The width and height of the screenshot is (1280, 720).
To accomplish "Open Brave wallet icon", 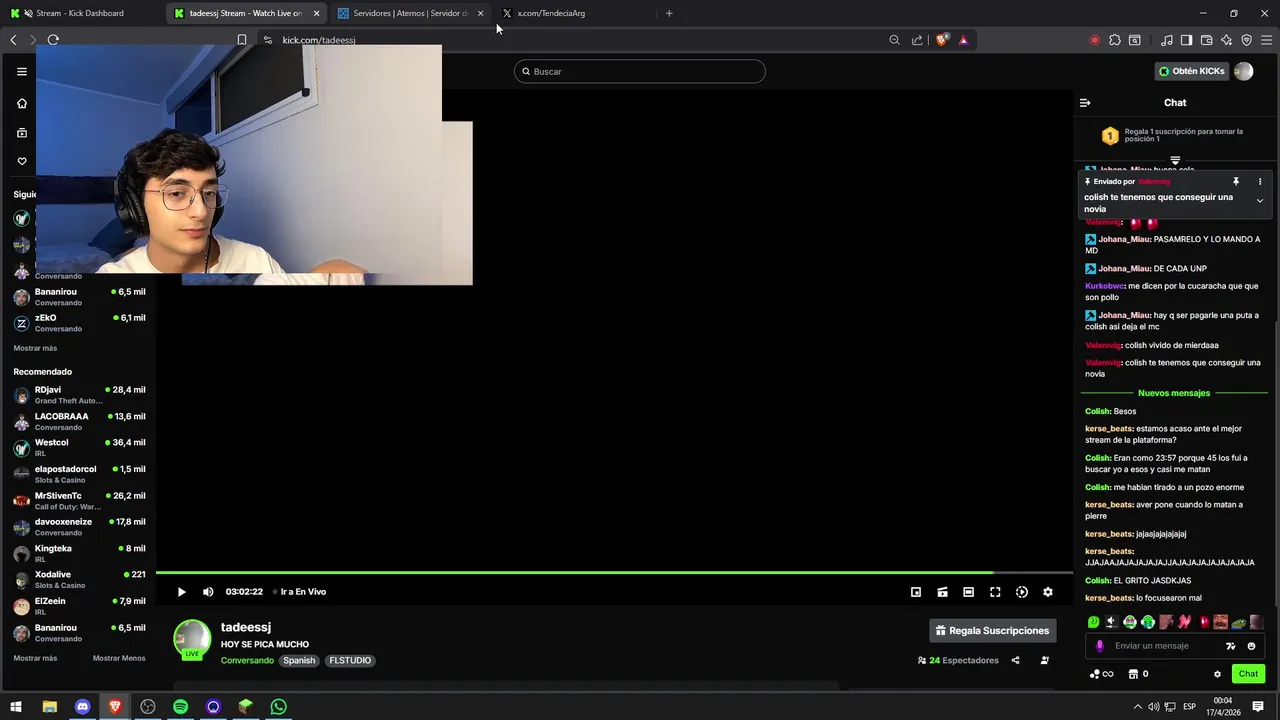I will click(1206, 40).
